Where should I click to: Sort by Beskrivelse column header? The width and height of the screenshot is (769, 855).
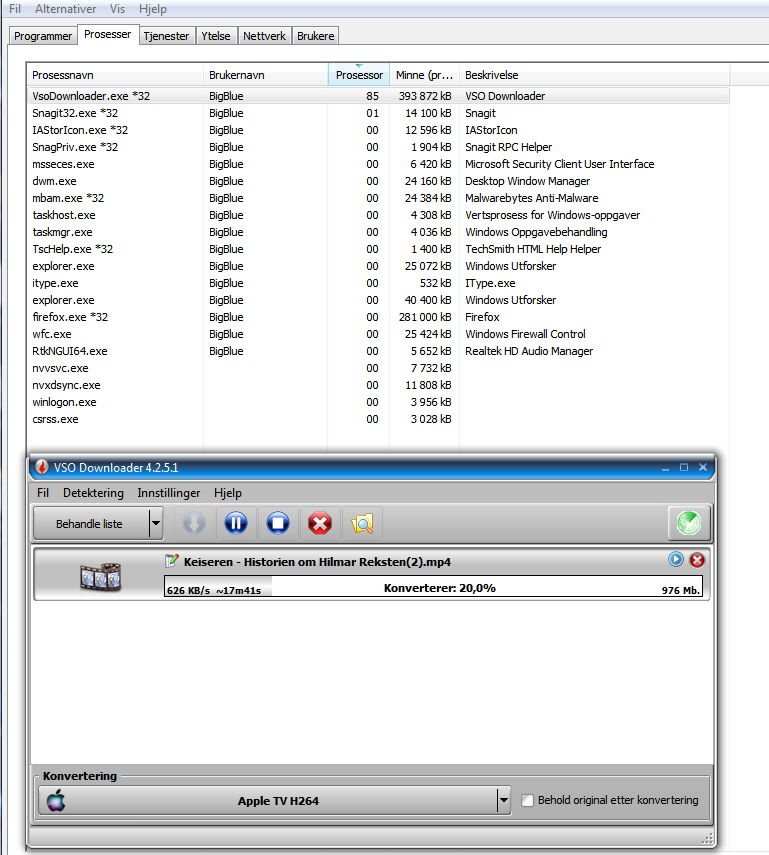594,75
